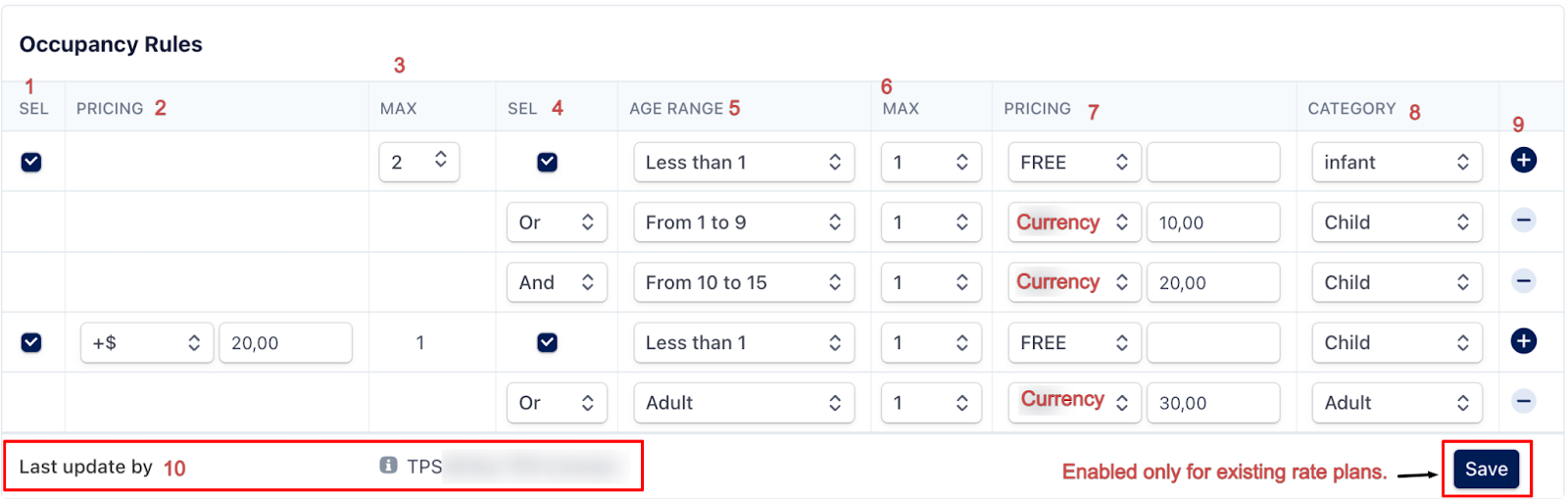This screenshot has height=499, width=1568.
Task: Click the 30,00 price input field
Action: (x=1212, y=403)
